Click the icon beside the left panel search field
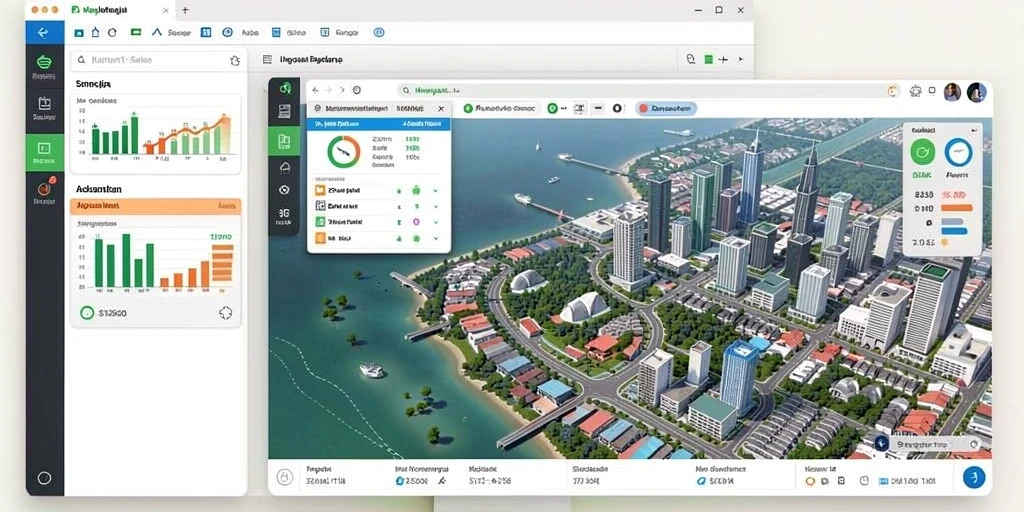 (x=235, y=60)
